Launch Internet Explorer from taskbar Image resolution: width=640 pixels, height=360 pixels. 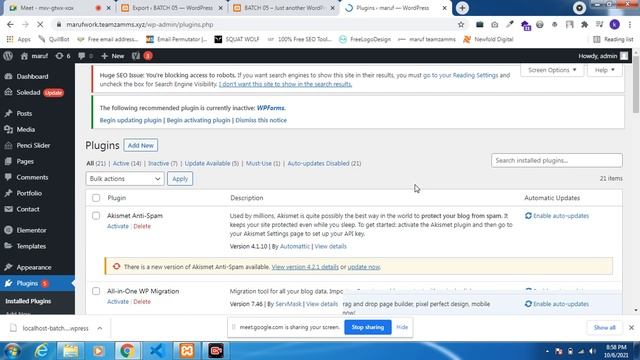pos(42,351)
